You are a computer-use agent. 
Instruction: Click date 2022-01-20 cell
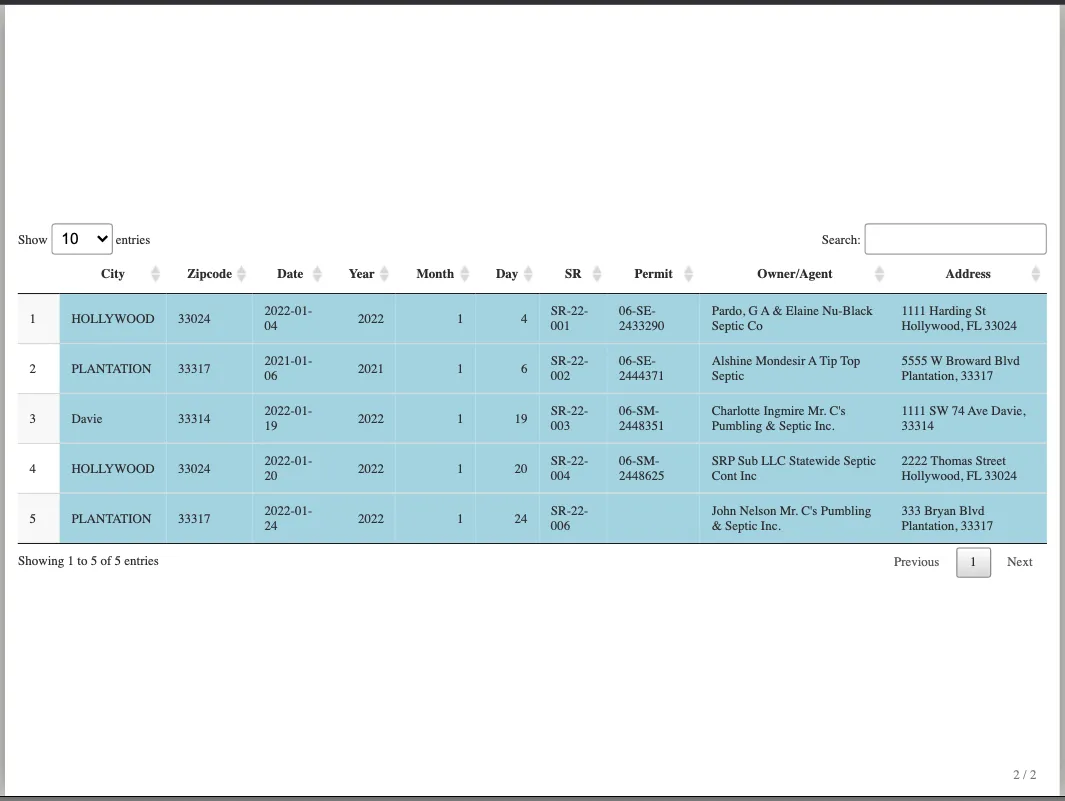(x=290, y=469)
